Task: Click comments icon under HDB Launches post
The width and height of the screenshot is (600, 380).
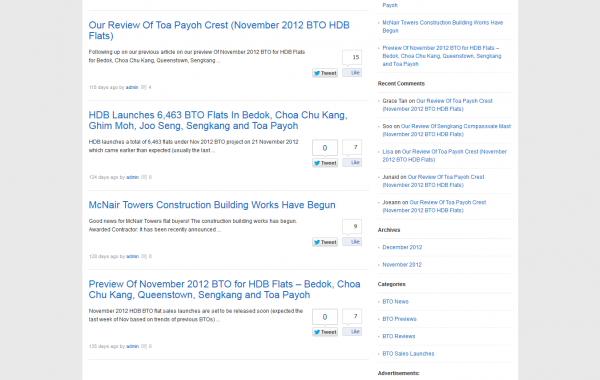Action: [144, 177]
